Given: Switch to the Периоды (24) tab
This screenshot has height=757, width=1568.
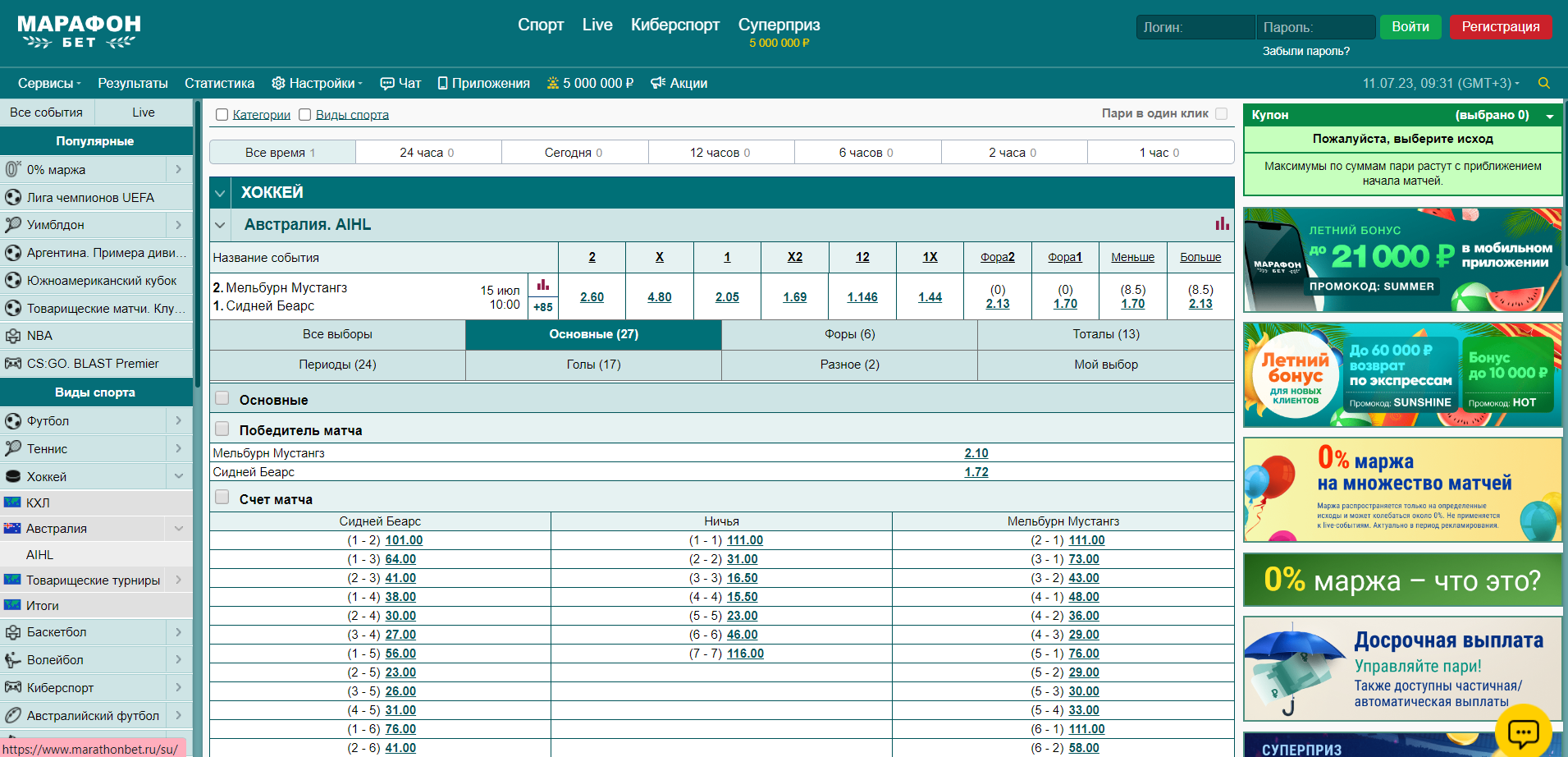Looking at the screenshot, I should [337, 365].
